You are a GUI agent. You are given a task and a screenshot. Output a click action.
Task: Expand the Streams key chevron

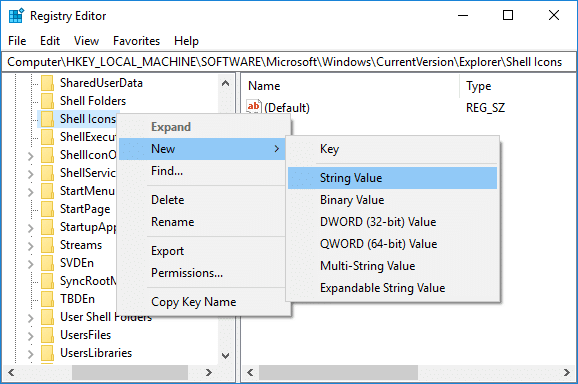click(31, 245)
